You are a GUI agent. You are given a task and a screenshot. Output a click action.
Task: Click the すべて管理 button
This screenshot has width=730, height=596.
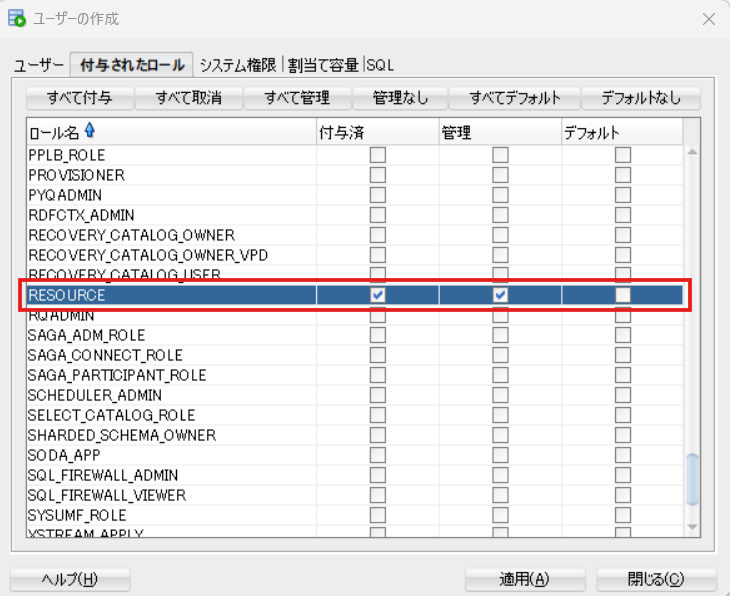coord(297,98)
